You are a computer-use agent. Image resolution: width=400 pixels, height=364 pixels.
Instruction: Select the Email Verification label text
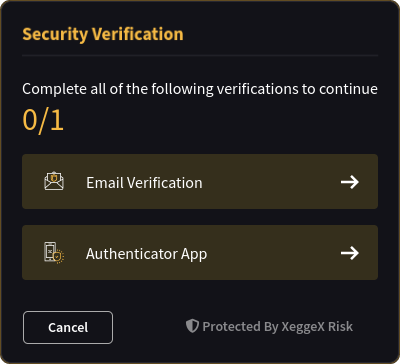point(144,183)
